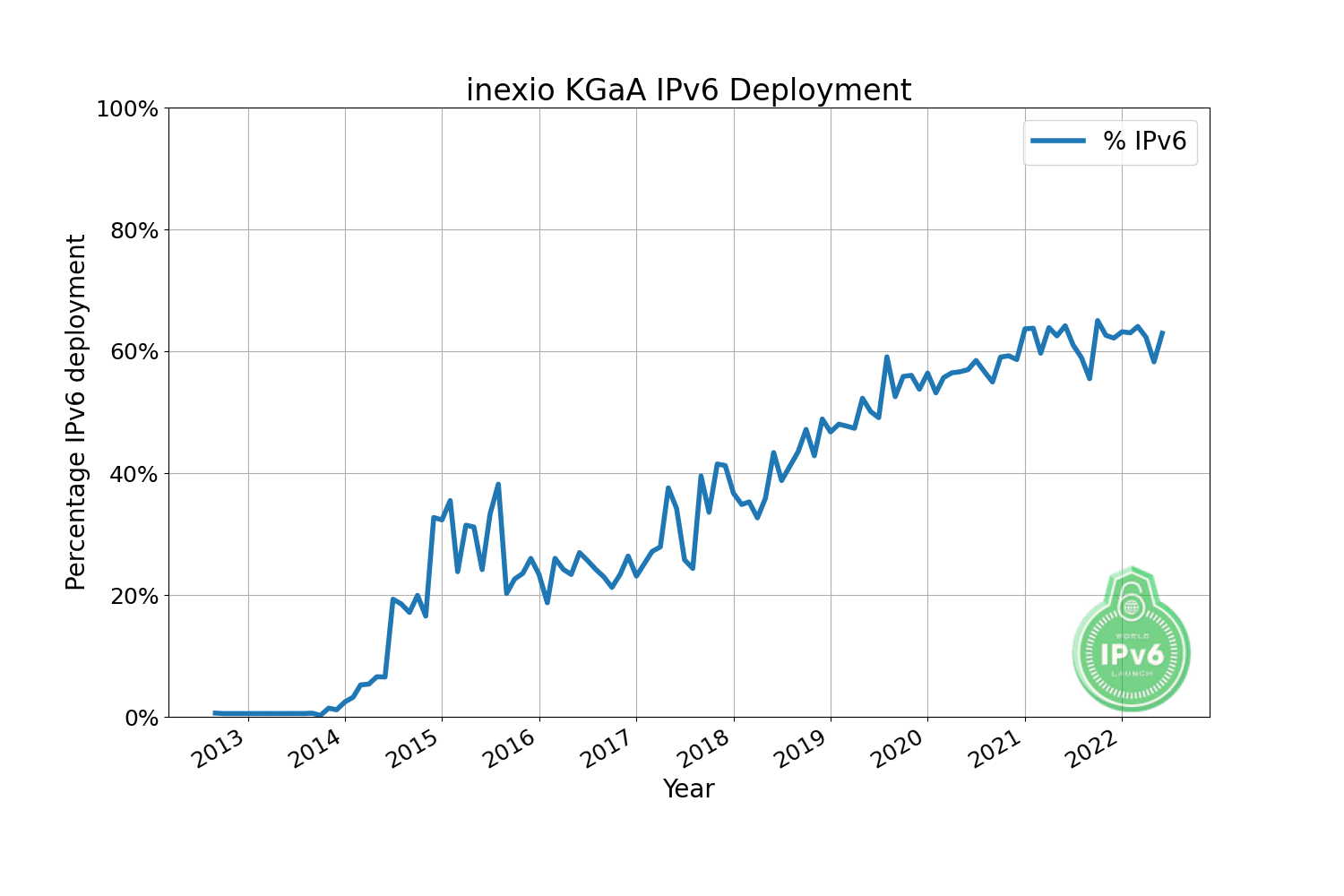Click the blue line sample in legend
This screenshot has height=896, width=1344.
[1058, 141]
